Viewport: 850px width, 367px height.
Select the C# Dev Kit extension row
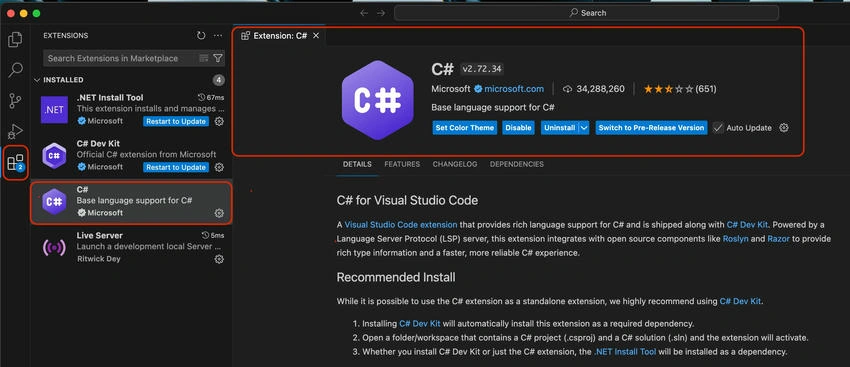click(x=131, y=156)
